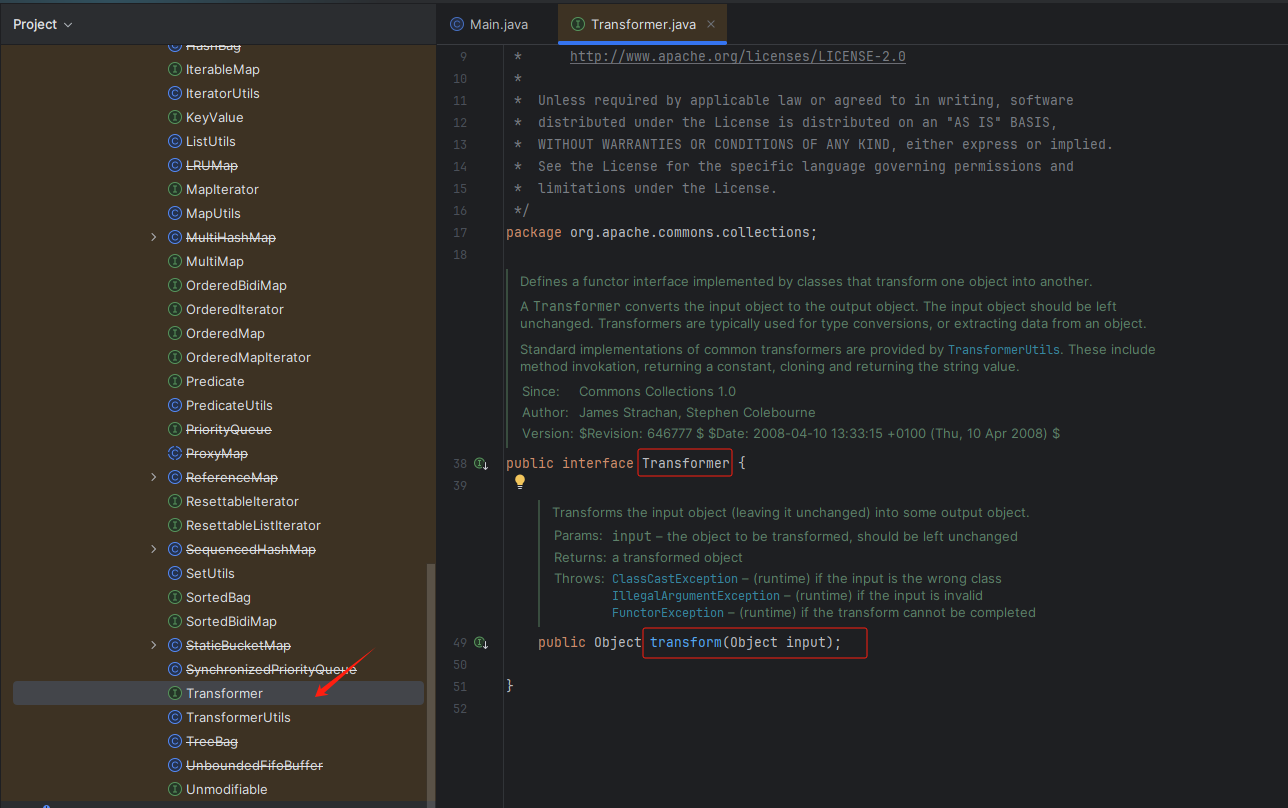Click the 'Author: James Strachan' doc line
This screenshot has width=1288, height=808.
[668, 413]
